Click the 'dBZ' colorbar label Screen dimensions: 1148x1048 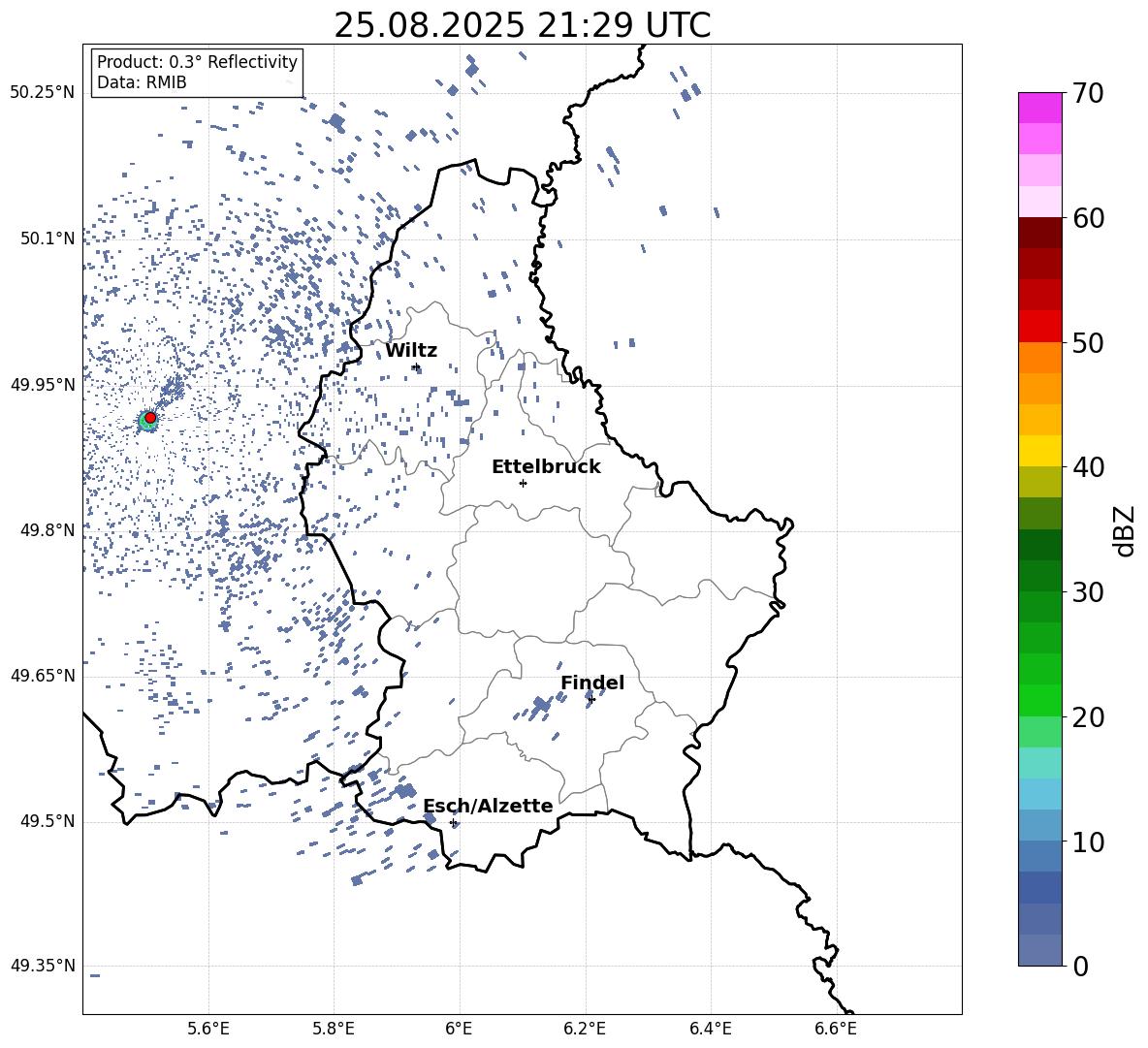click(1126, 530)
